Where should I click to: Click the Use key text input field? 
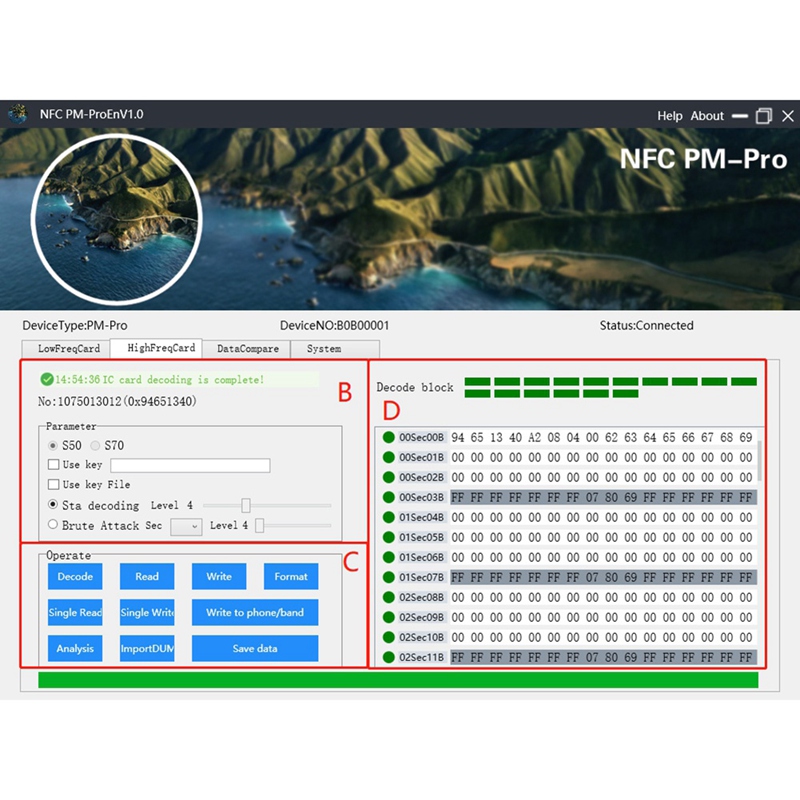(x=190, y=465)
